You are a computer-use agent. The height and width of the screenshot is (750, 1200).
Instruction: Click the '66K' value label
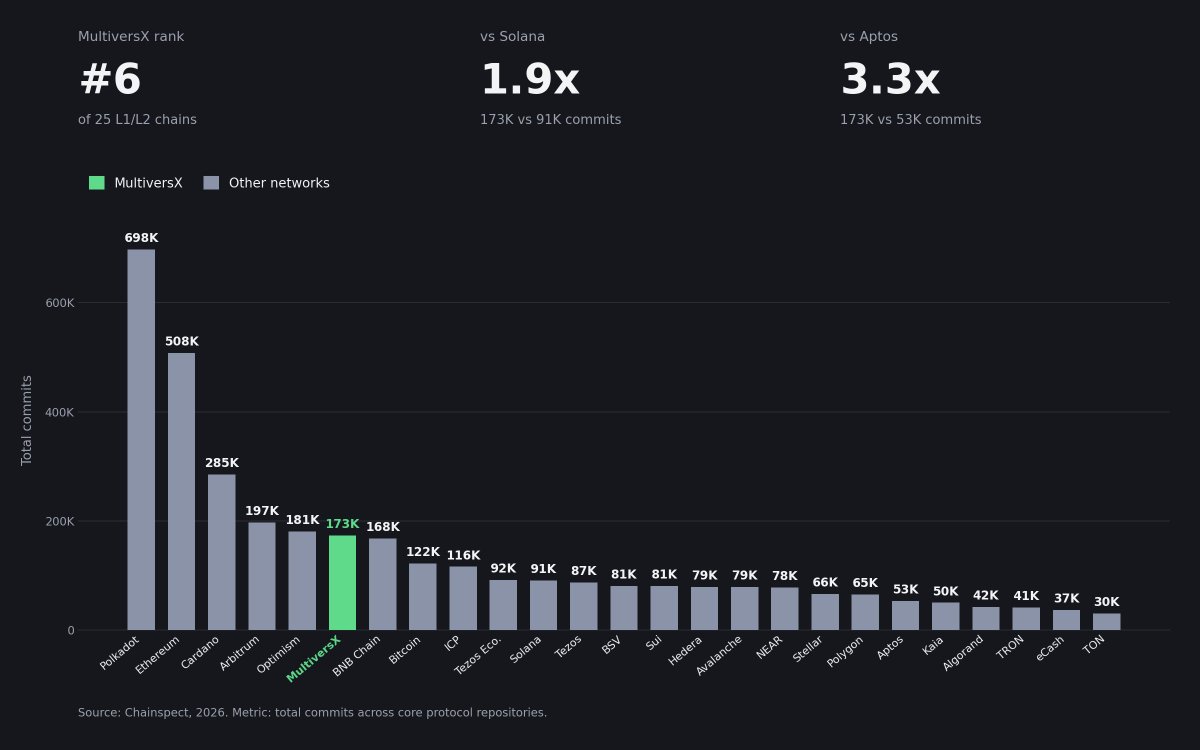tap(825, 583)
